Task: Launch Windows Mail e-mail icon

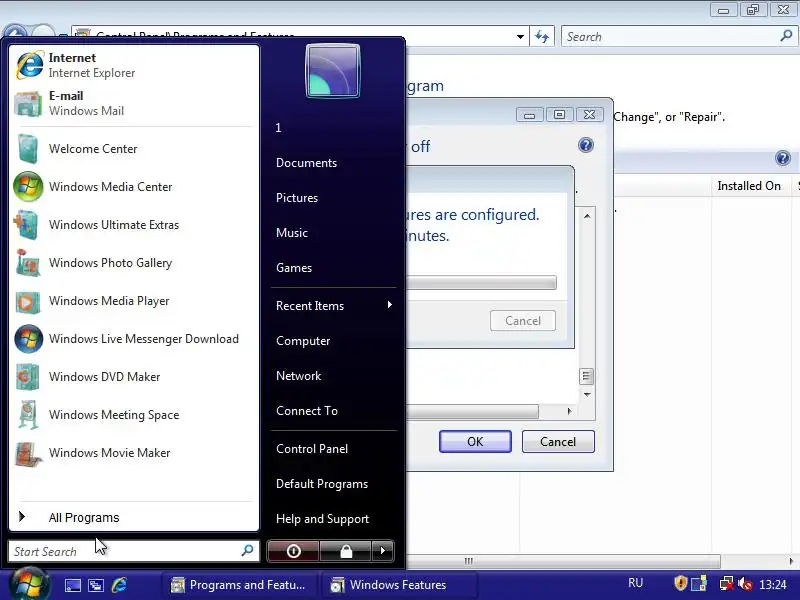Action: (x=29, y=104)
